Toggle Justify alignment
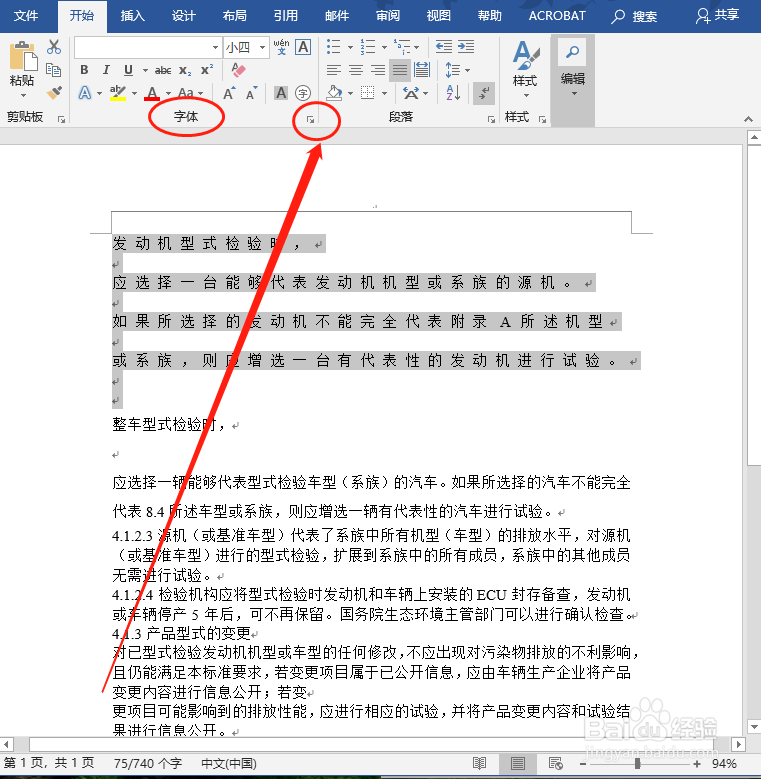This screenshot has width=761, height=779. 400,70
